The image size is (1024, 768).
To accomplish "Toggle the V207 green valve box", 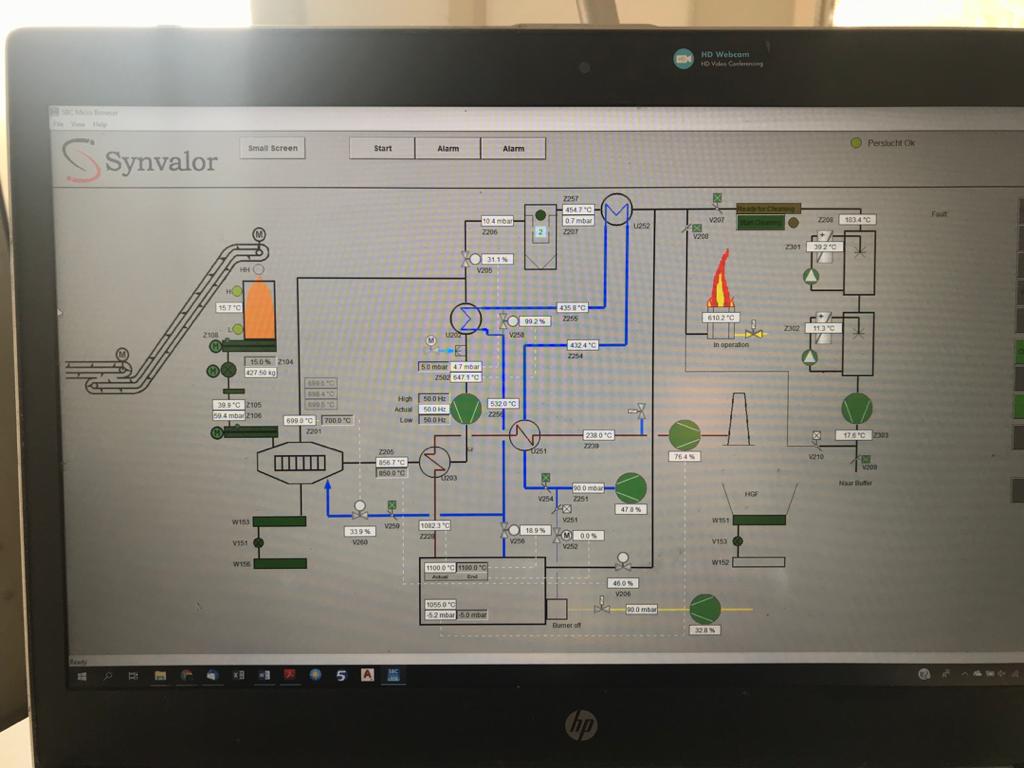I will [x=717, y=198].
